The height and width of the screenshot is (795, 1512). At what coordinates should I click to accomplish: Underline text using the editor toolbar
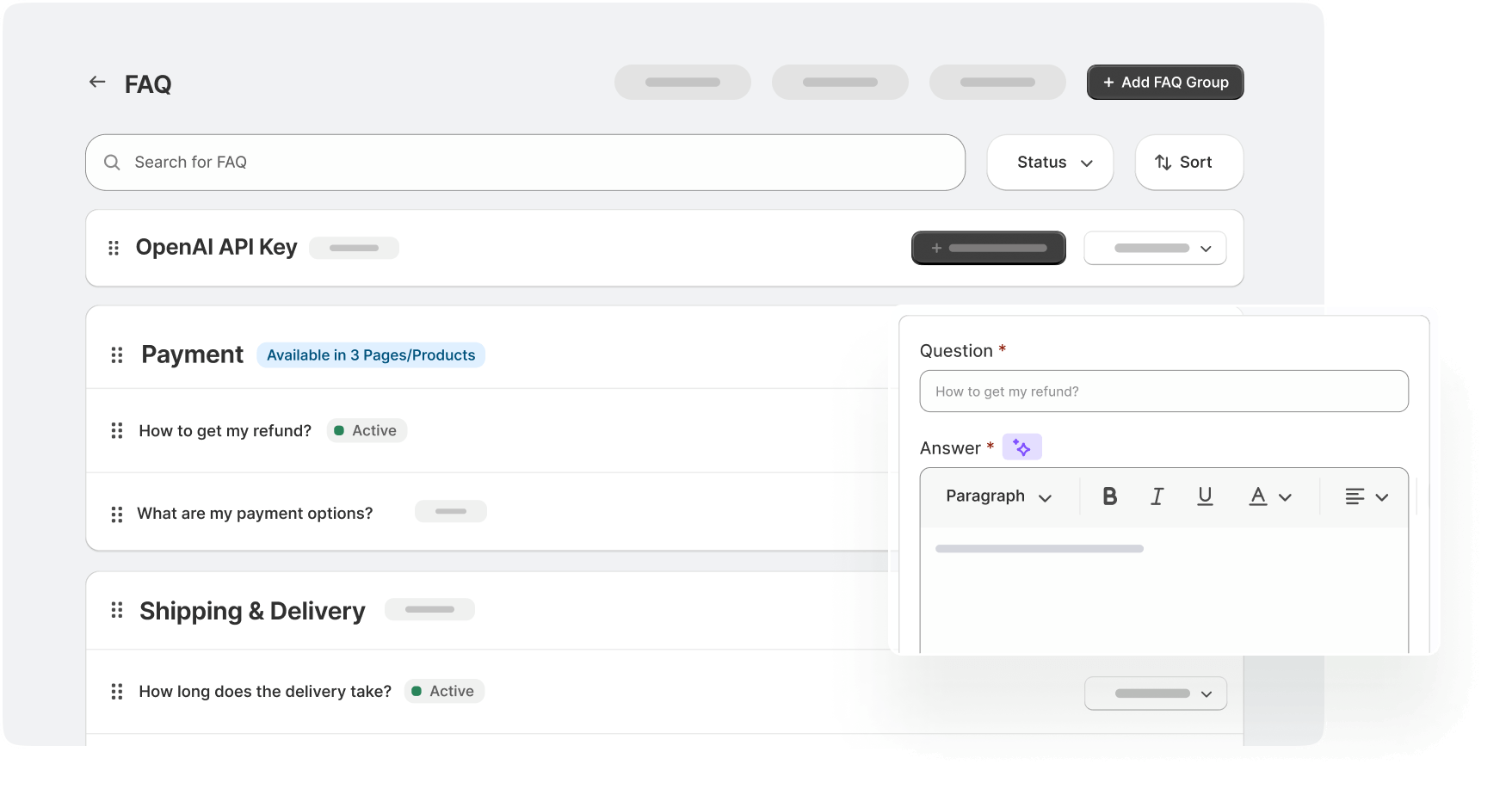coord(1205,496)
